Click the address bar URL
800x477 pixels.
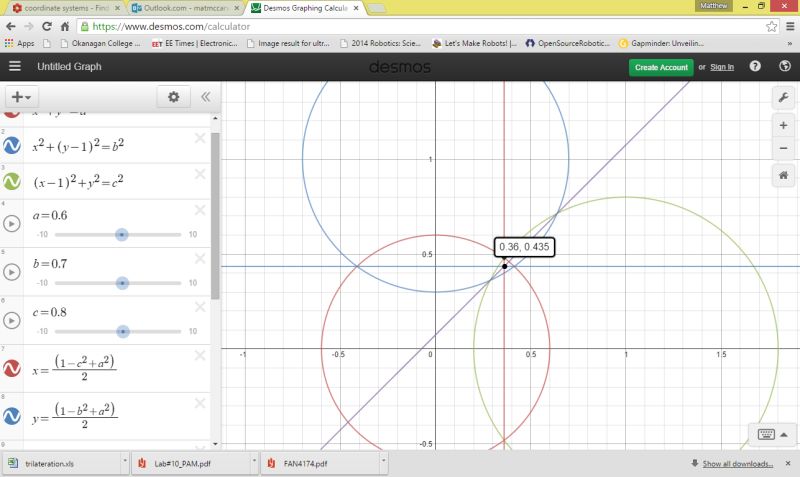(171, 27)
